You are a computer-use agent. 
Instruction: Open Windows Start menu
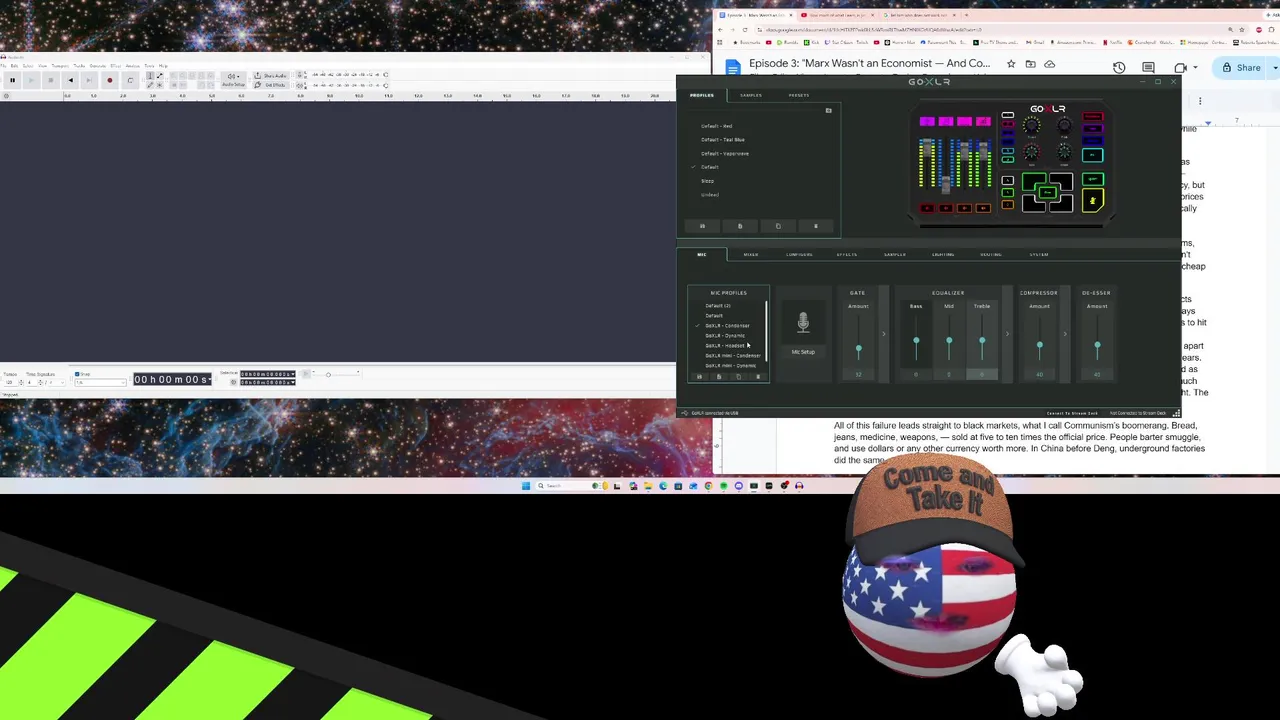click(526, 486)
